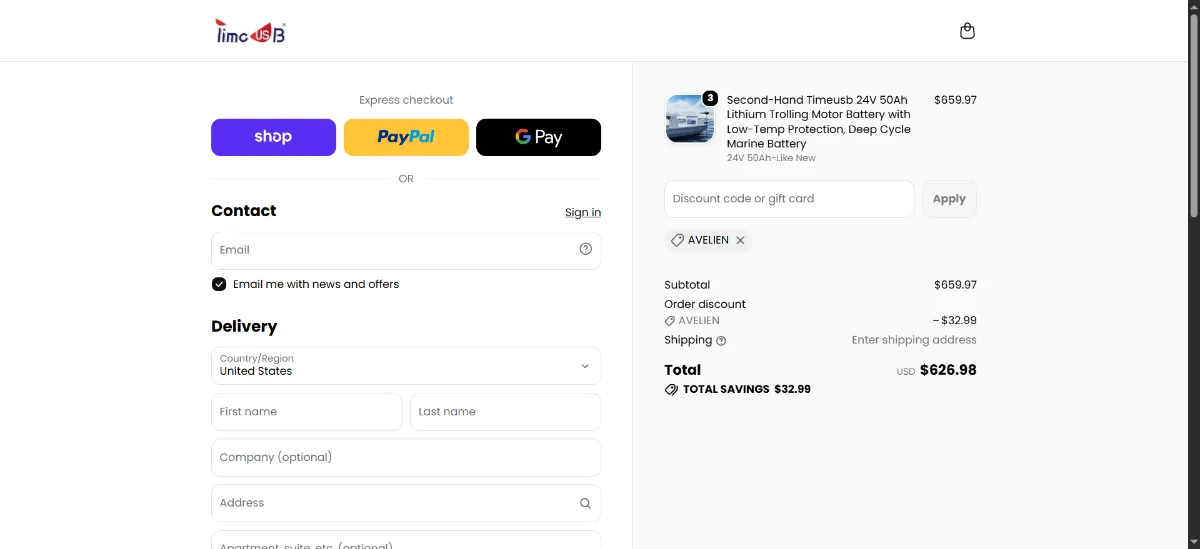Click the '24V 50Ah-Like New' variant text
Viewport: 1200px width, 549px height.
click(771, 158)
